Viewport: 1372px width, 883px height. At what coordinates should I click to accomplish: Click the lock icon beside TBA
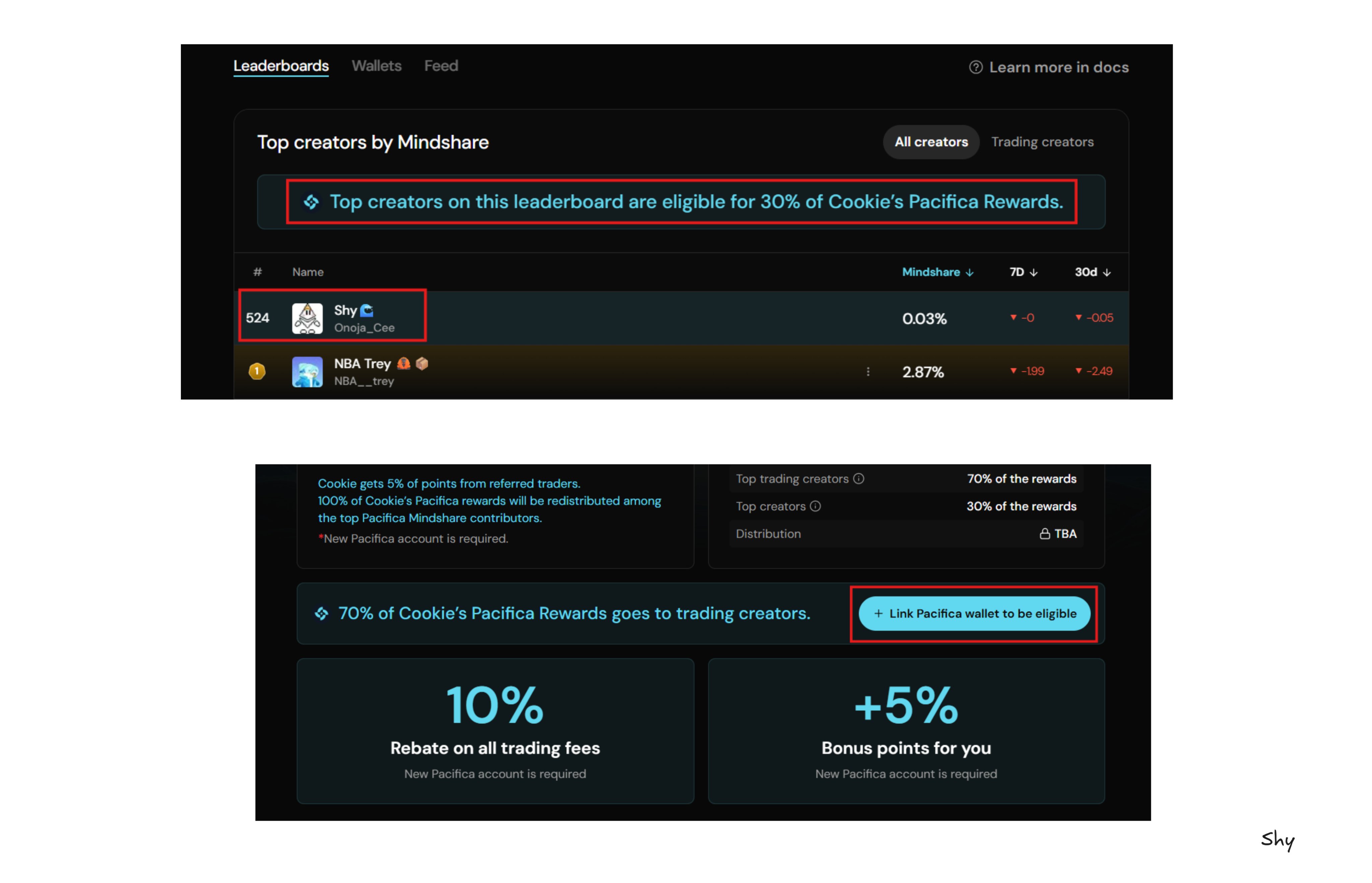coord(1045,534)
